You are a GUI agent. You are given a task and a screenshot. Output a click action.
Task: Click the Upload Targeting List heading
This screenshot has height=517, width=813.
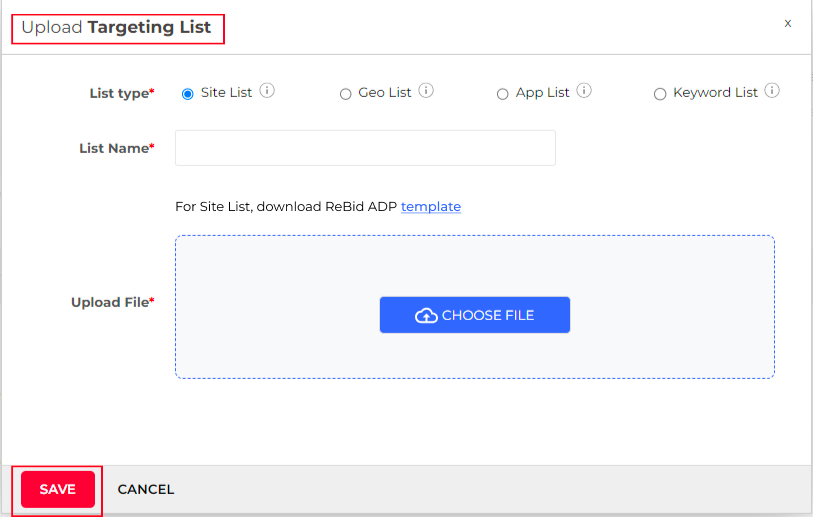coord(116,27)
